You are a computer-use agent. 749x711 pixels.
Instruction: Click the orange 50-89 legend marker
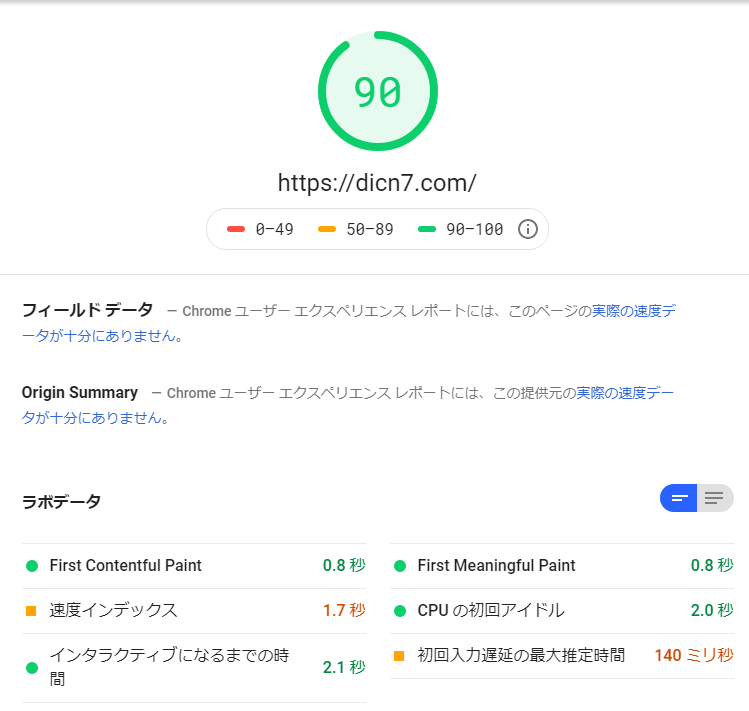coord(327,229)
